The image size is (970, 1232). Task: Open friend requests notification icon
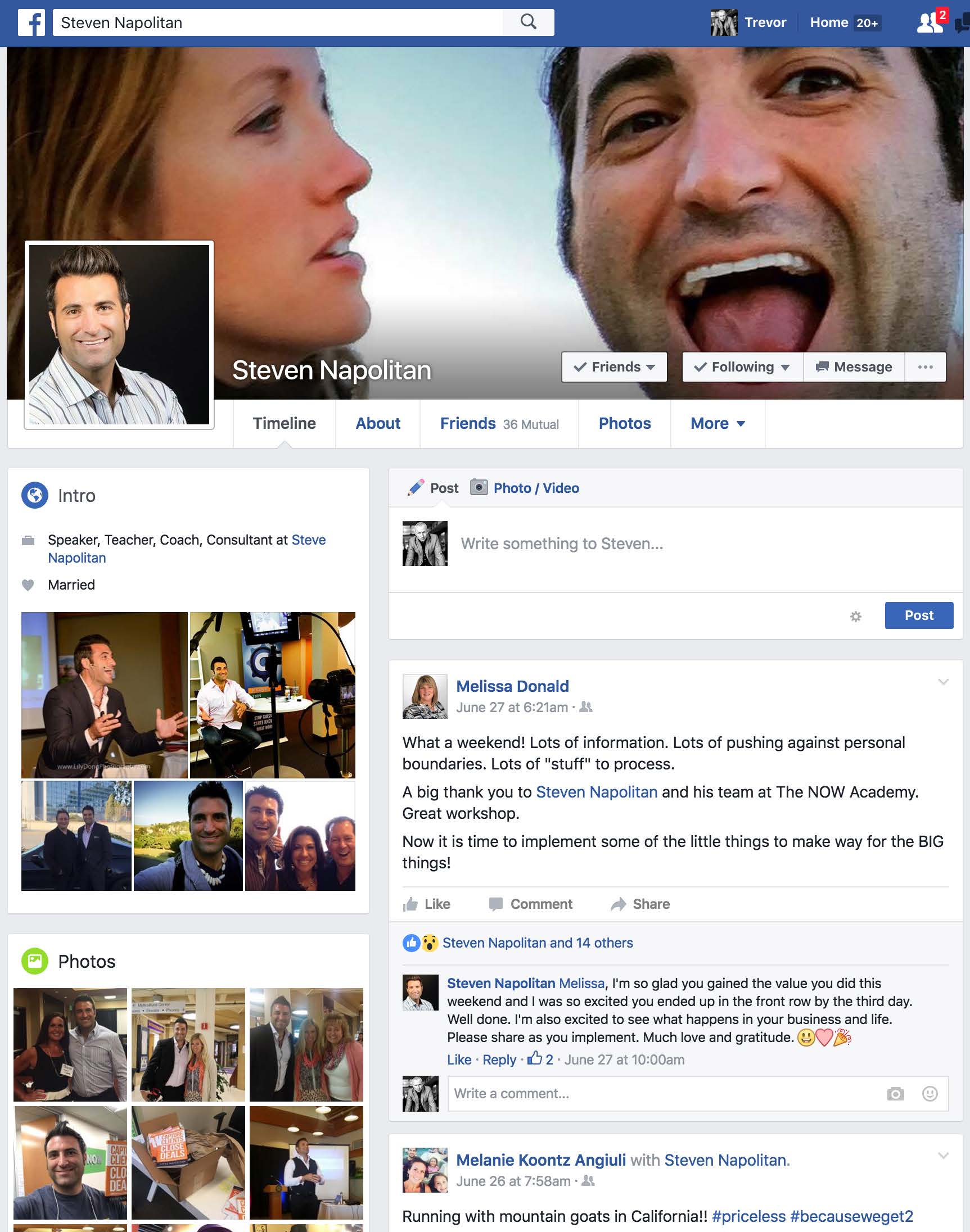(930, 22)
